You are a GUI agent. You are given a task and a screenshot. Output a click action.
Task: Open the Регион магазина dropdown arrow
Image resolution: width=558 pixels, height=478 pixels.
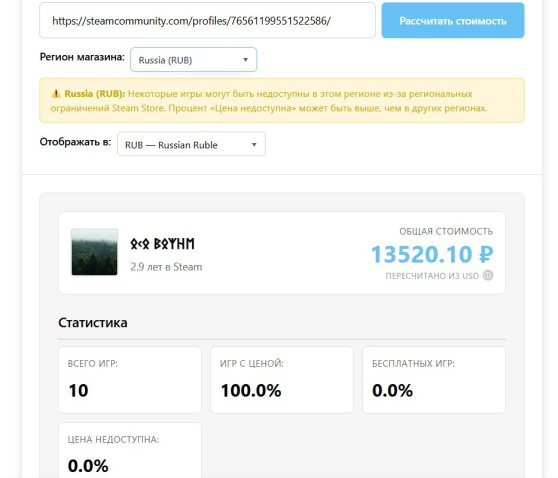coord(245,60)
